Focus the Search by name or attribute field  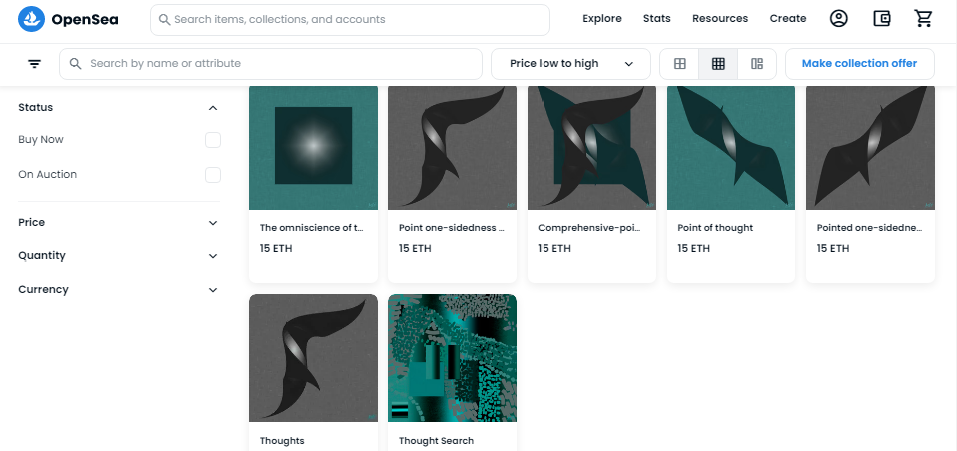271,63
